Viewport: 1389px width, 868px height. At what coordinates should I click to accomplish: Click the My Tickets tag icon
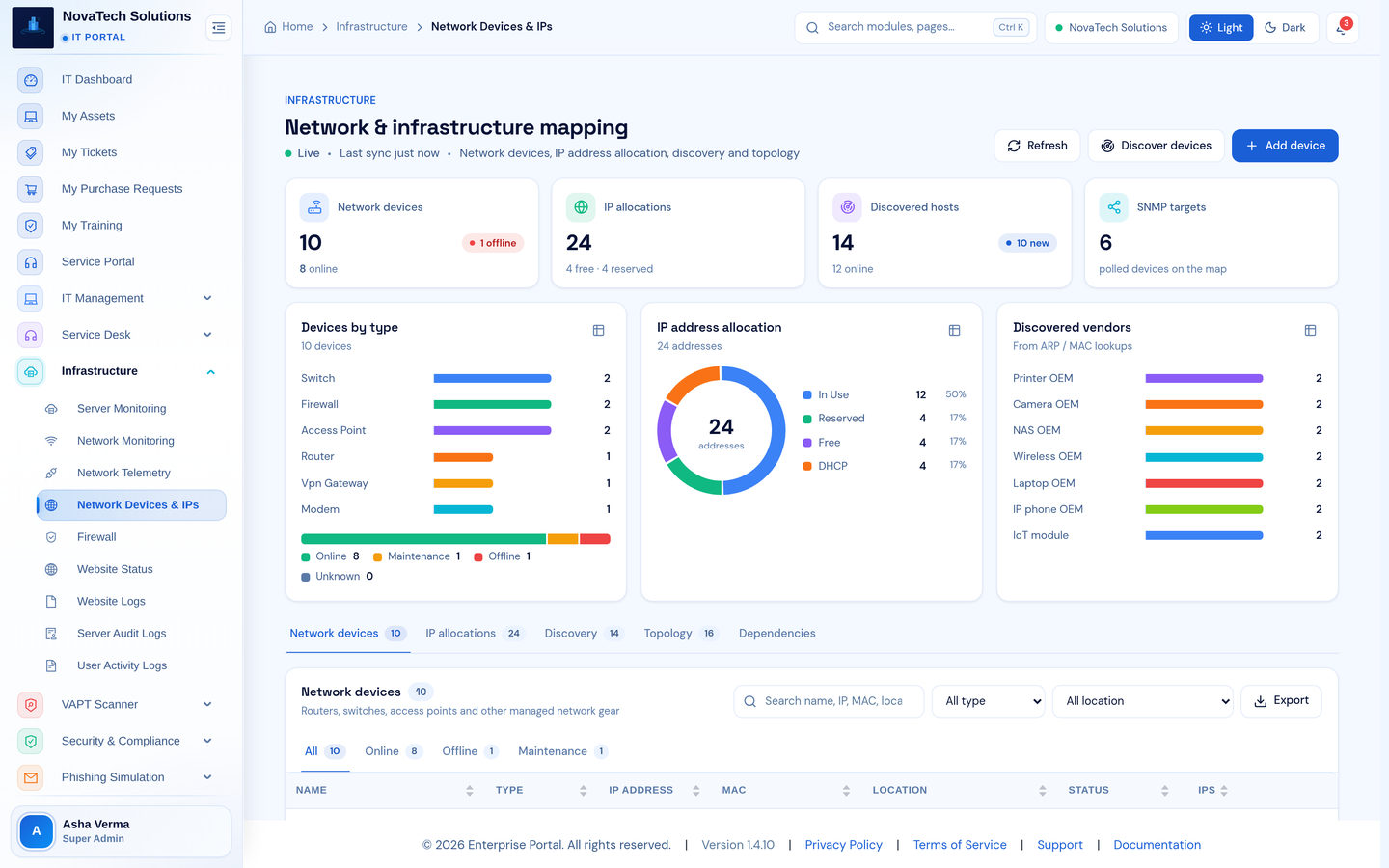pos(31,152)
